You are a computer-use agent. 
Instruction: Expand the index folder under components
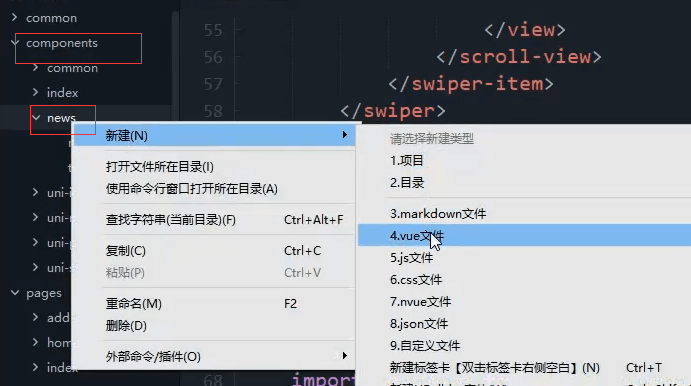click(35, 93)
